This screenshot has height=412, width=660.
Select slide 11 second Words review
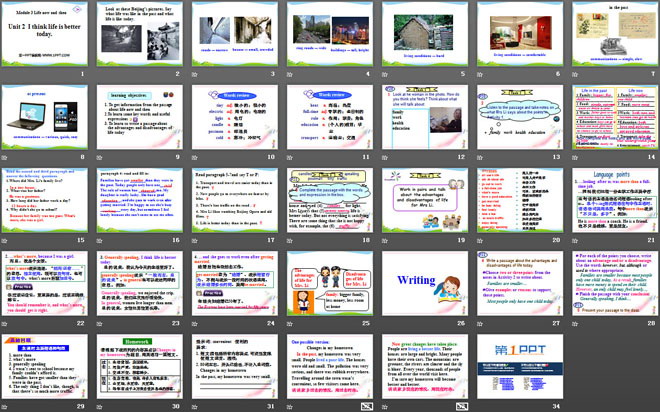330,117
